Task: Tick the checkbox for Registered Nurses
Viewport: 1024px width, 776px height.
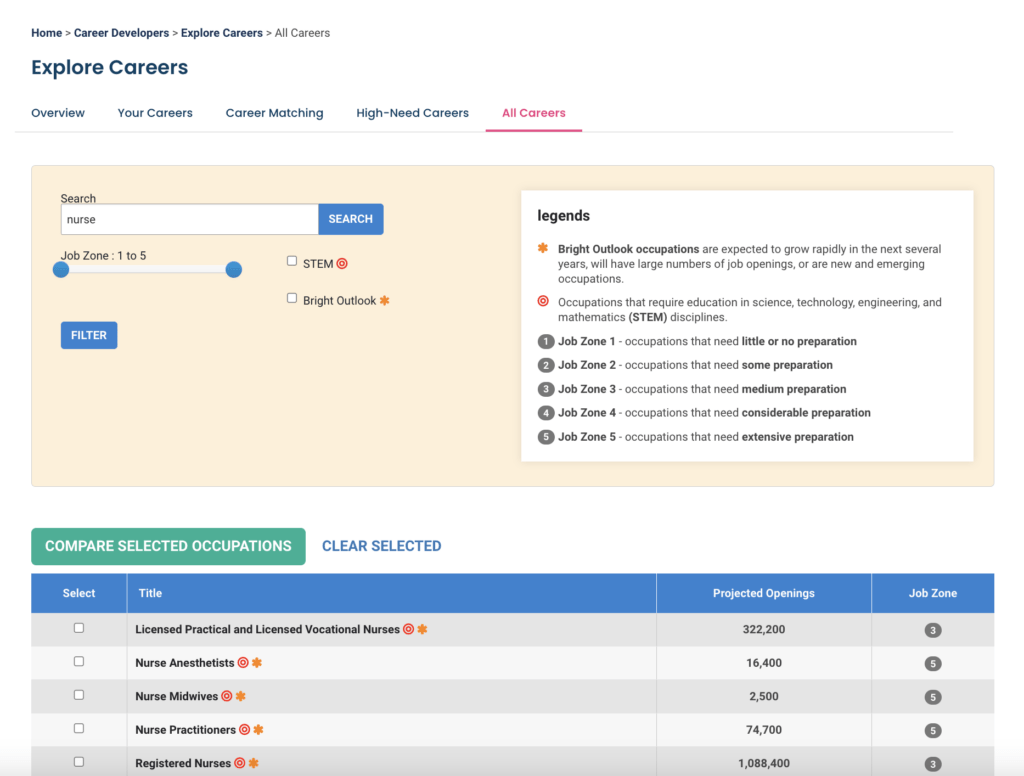Action: coord(79,762)
